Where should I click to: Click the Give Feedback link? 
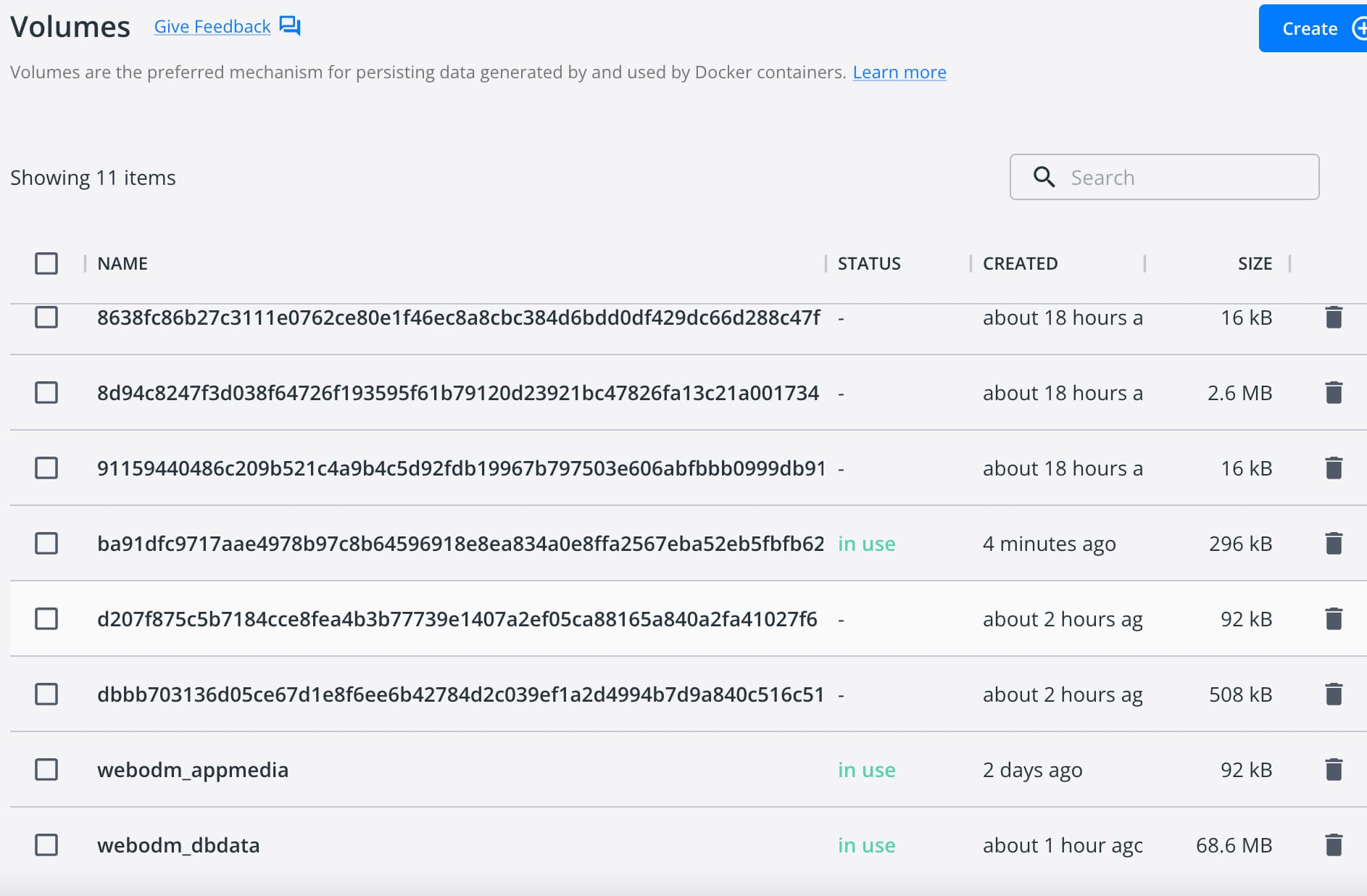click(x=212, y=26)
